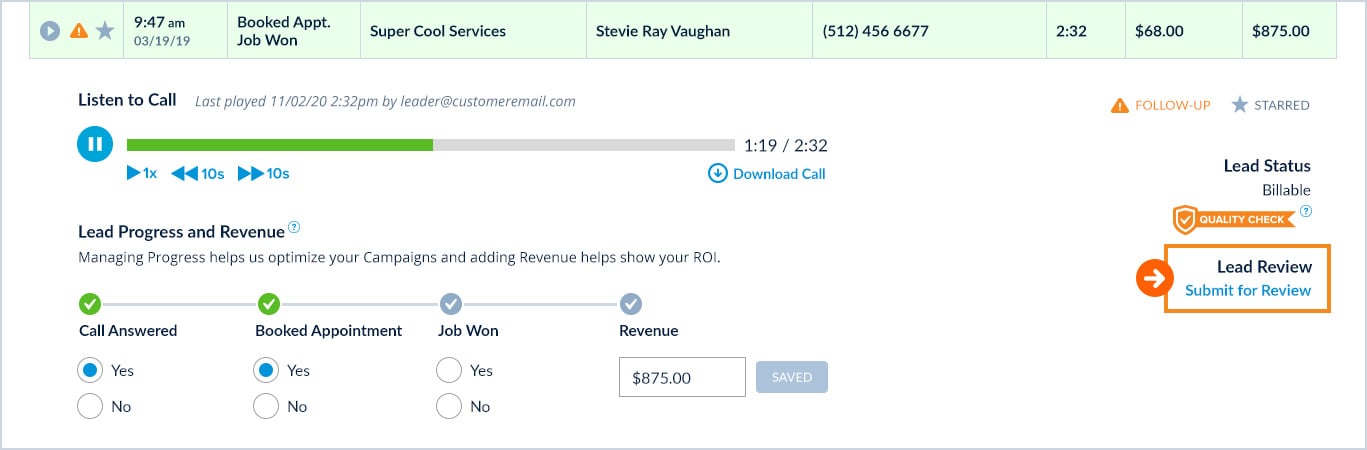Open Lead Progress and Revenue help icon
Viewport: 1367px width, 450px height.
point(294,228)
